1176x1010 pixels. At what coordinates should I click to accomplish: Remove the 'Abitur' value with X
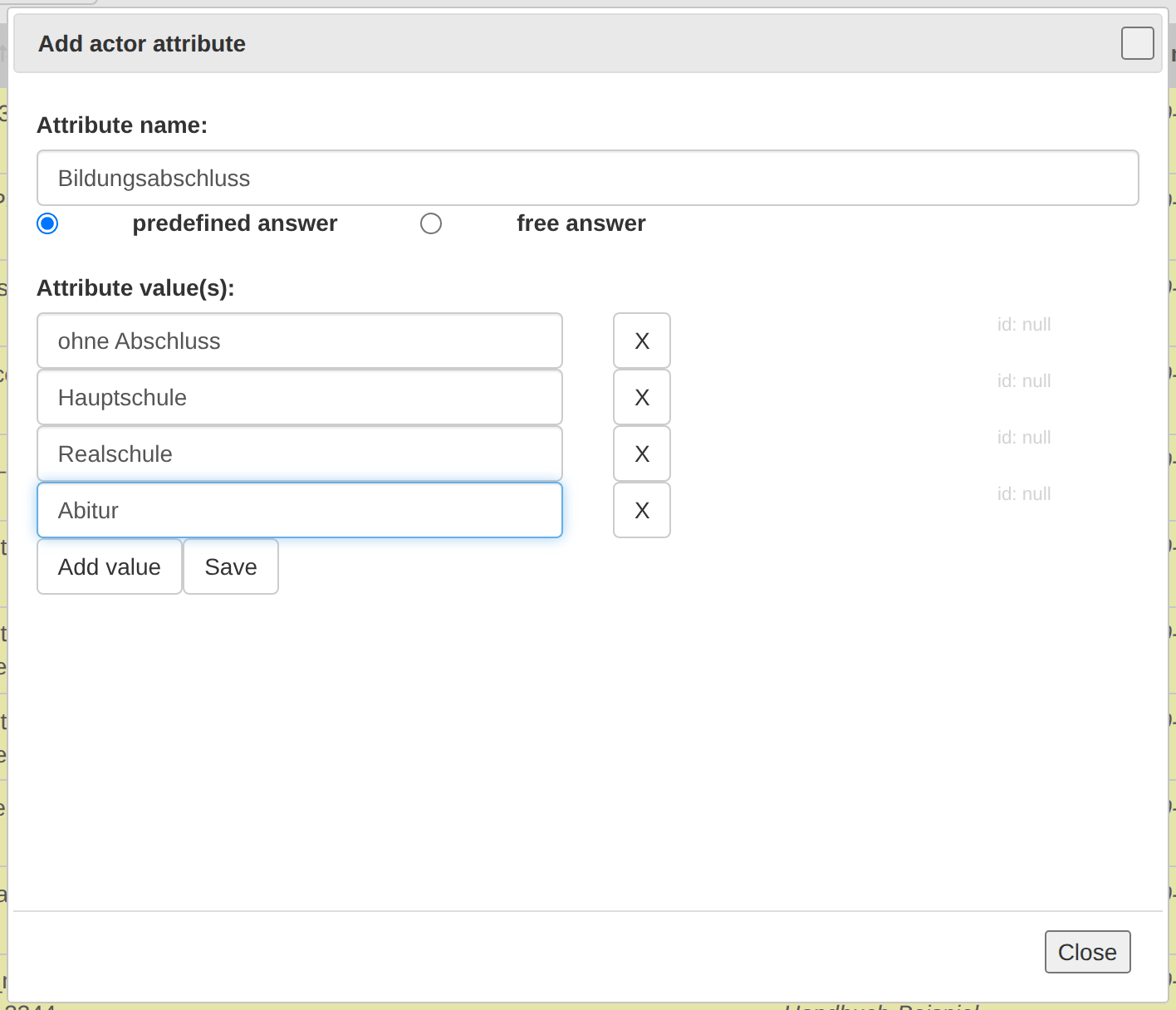click(x=642, y=510)
